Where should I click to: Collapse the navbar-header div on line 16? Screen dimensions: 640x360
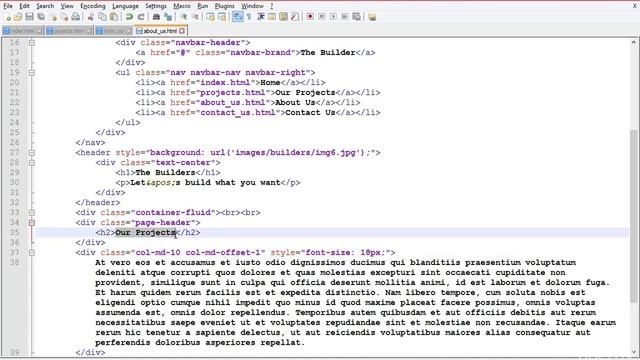coord(31,42)
